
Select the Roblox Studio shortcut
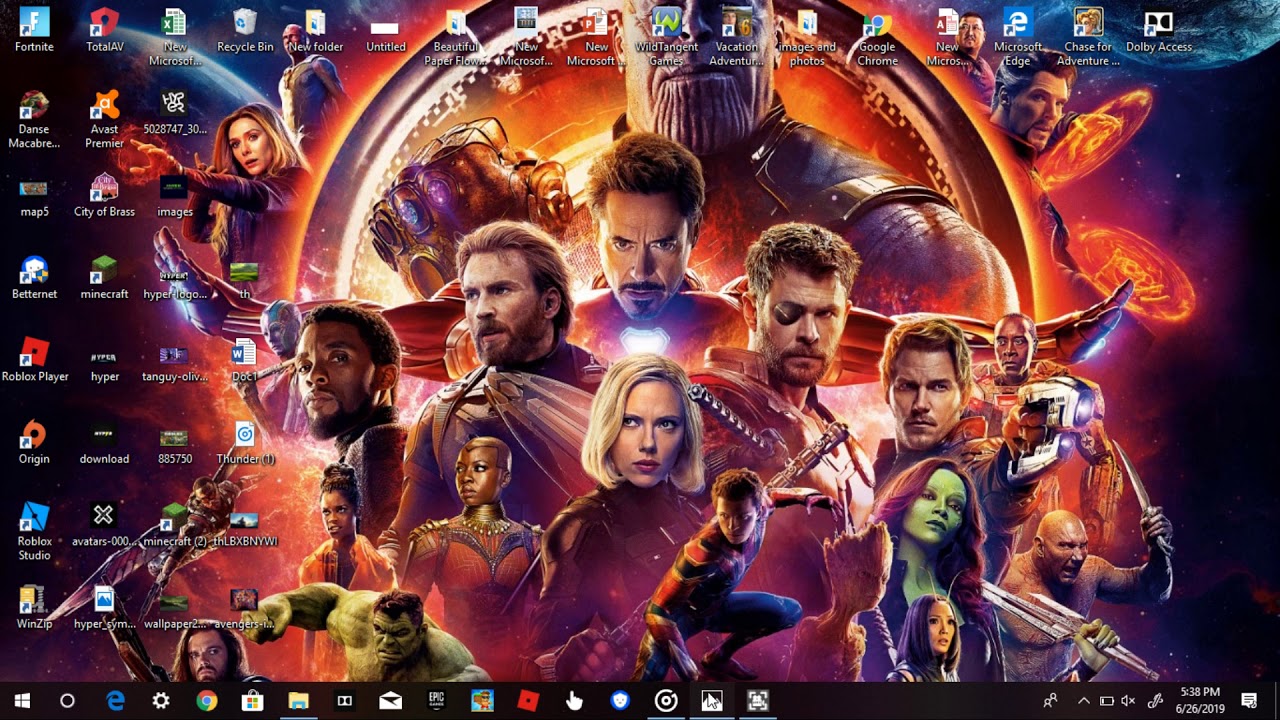coord(34,531)
